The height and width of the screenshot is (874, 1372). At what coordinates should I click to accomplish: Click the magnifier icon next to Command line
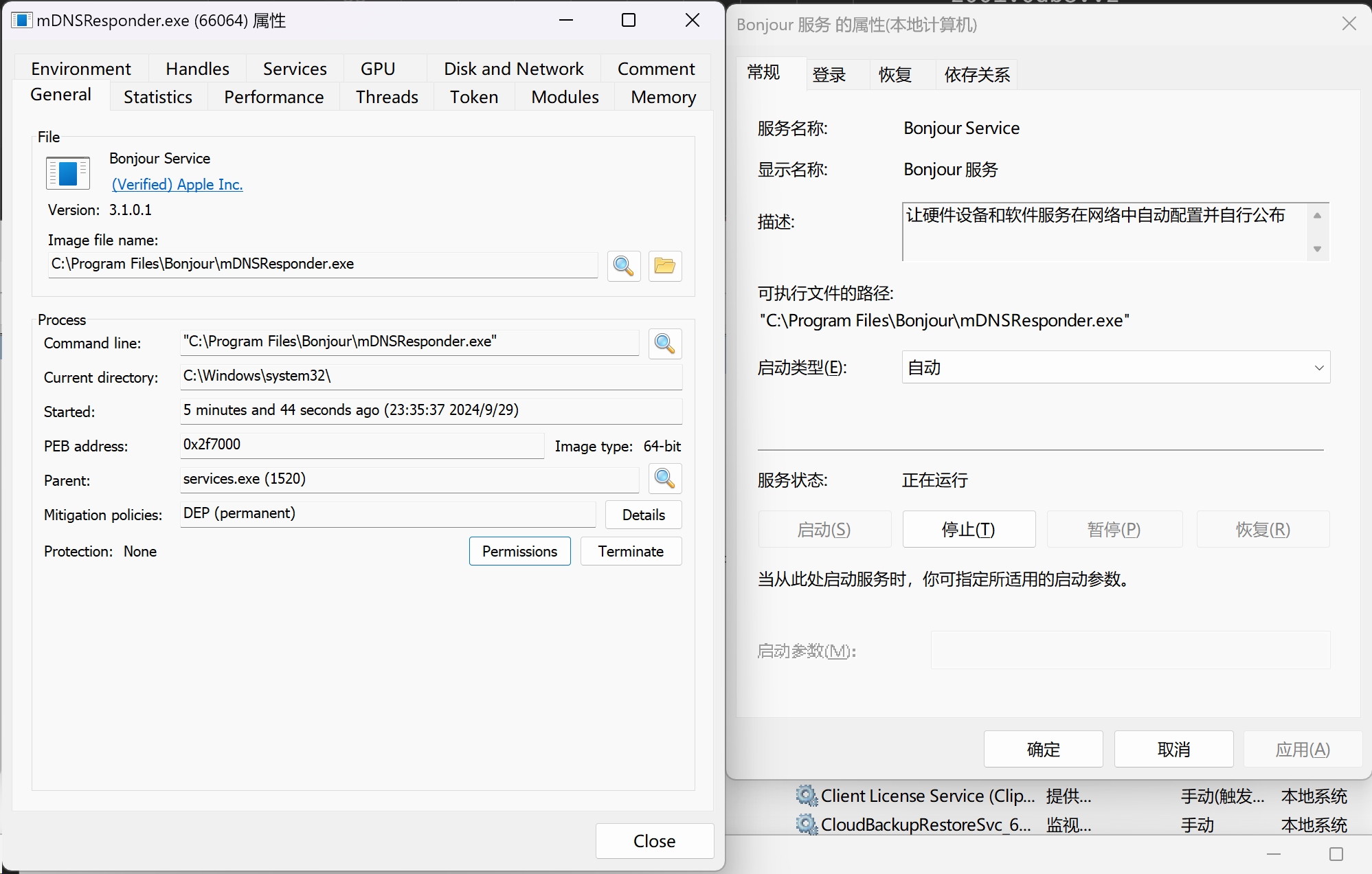tap(664, 343)
